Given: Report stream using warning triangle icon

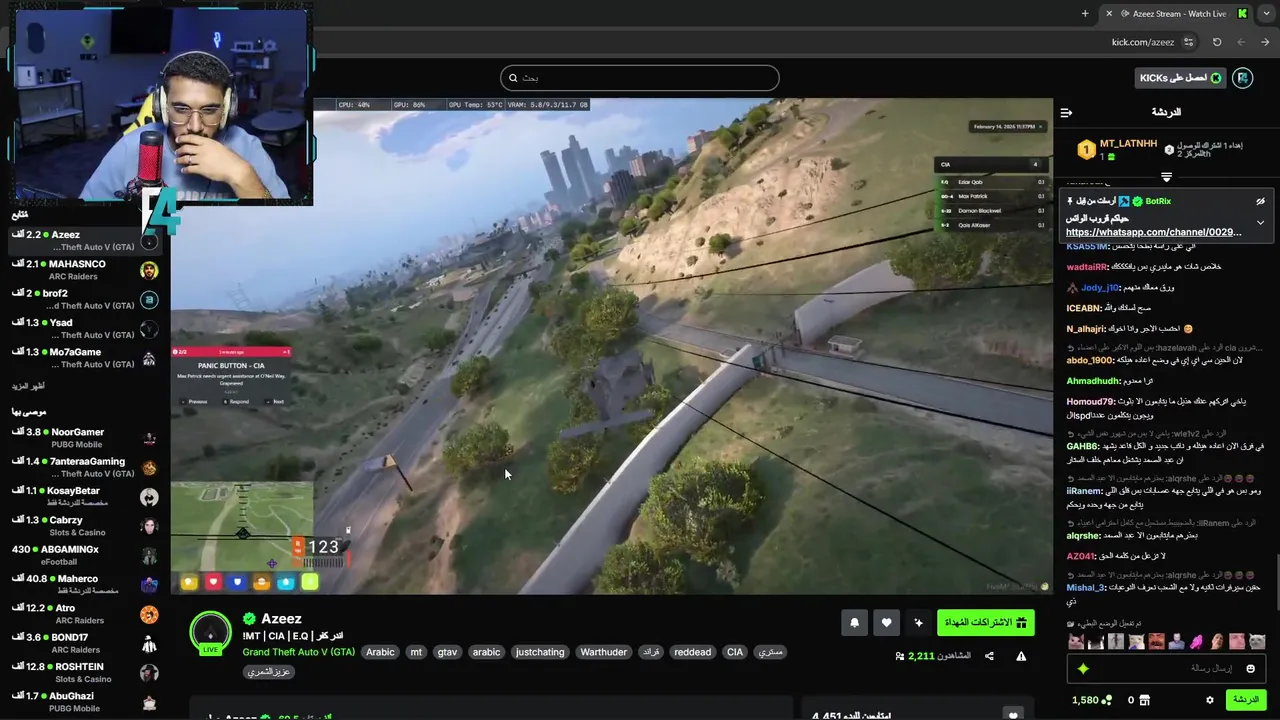Looking at the screenshot, I should 1021,656.
